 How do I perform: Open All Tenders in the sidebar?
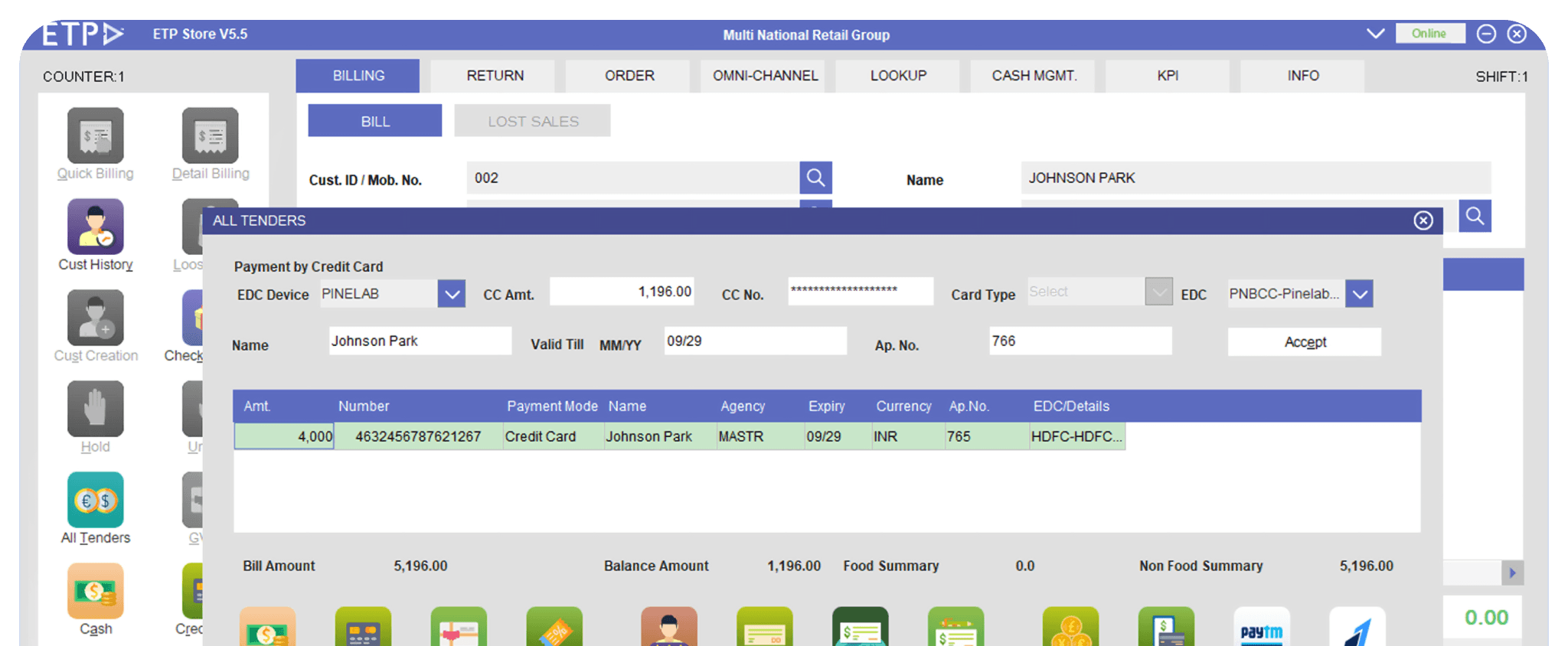pos(95,501)
